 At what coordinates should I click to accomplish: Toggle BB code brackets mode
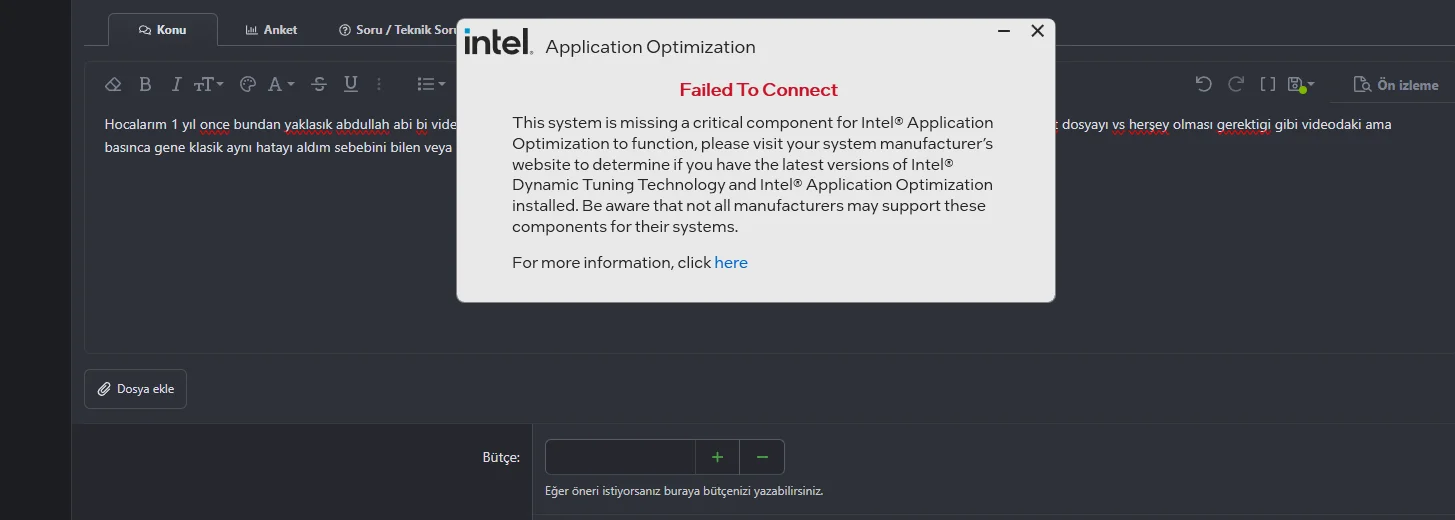[1268, 84]
